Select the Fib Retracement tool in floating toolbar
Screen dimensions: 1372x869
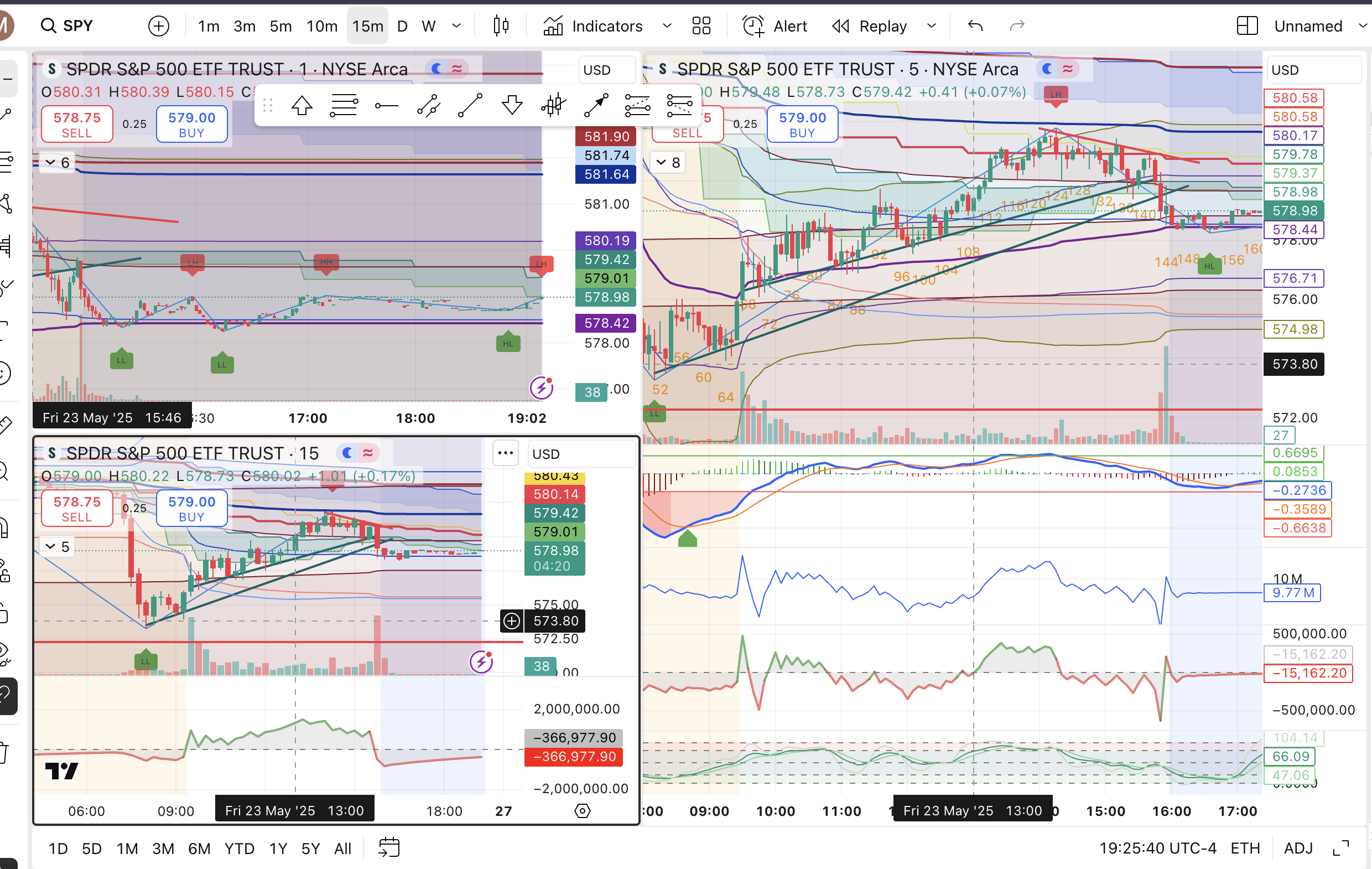[x=344, y=106]
